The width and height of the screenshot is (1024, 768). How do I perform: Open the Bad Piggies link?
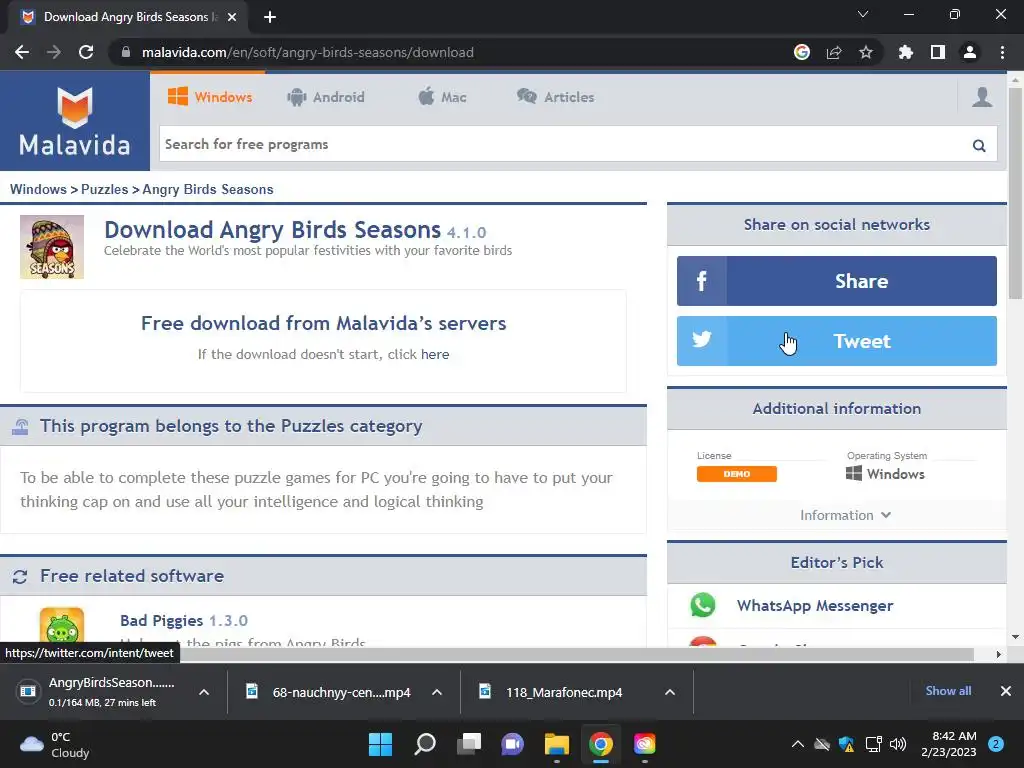point(161,620)
